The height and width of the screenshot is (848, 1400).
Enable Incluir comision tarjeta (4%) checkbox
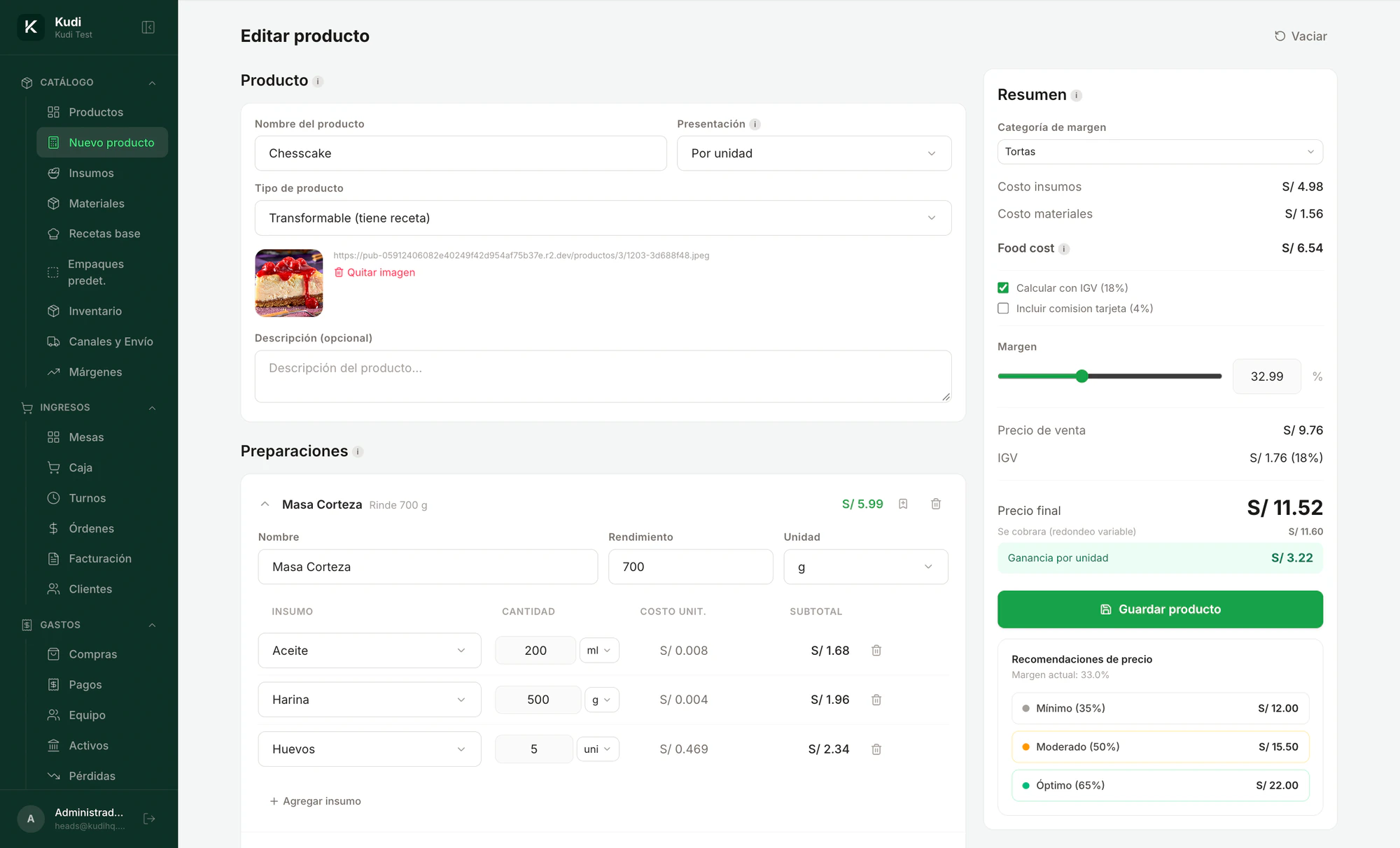tap(1003, 309)
